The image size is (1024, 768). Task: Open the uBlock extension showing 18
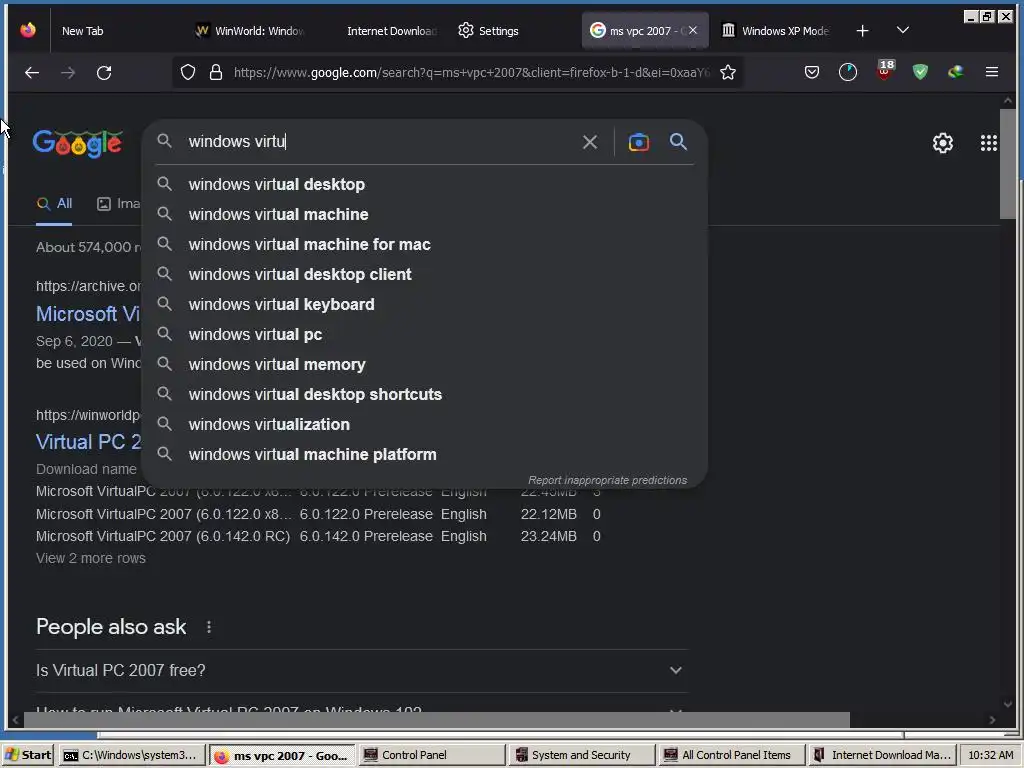tap(884, 71)
